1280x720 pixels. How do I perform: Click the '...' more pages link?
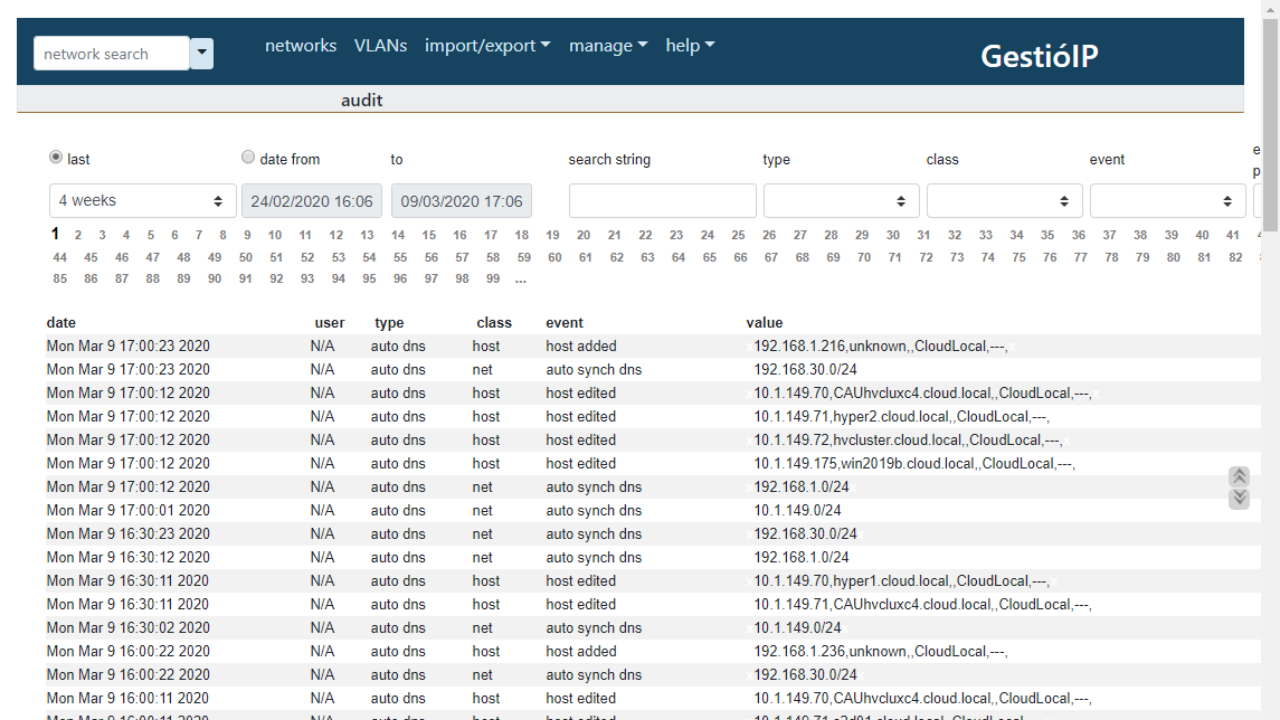[521, 280]
